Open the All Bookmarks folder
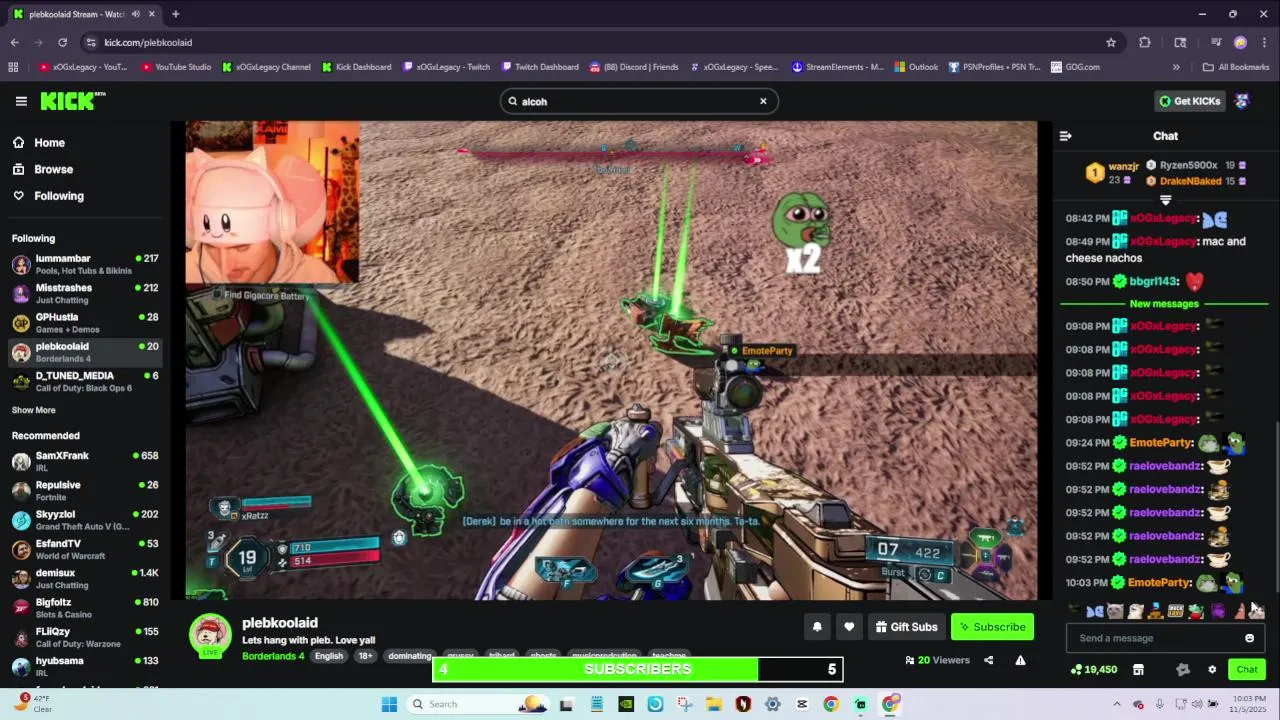Screen dimensions: 1280x720 pyautogui.click(x=1236, y=67)
